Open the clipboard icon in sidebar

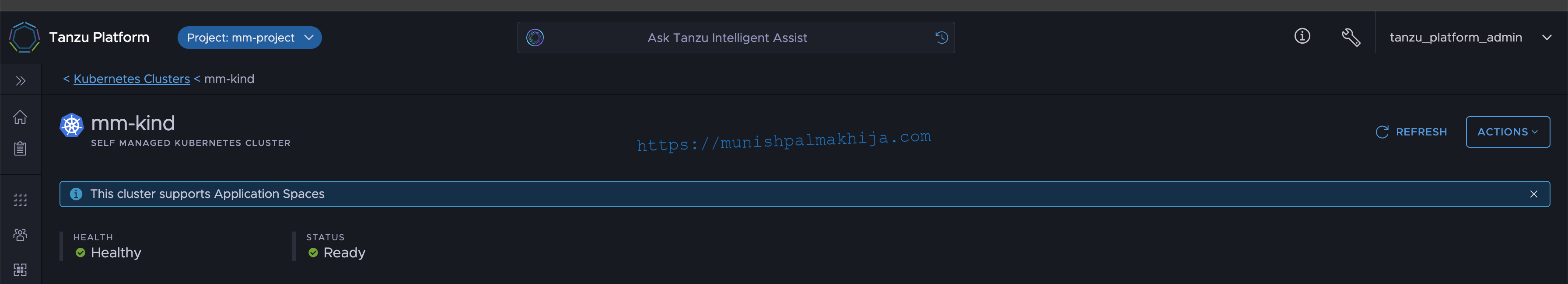tap(20, 149)
